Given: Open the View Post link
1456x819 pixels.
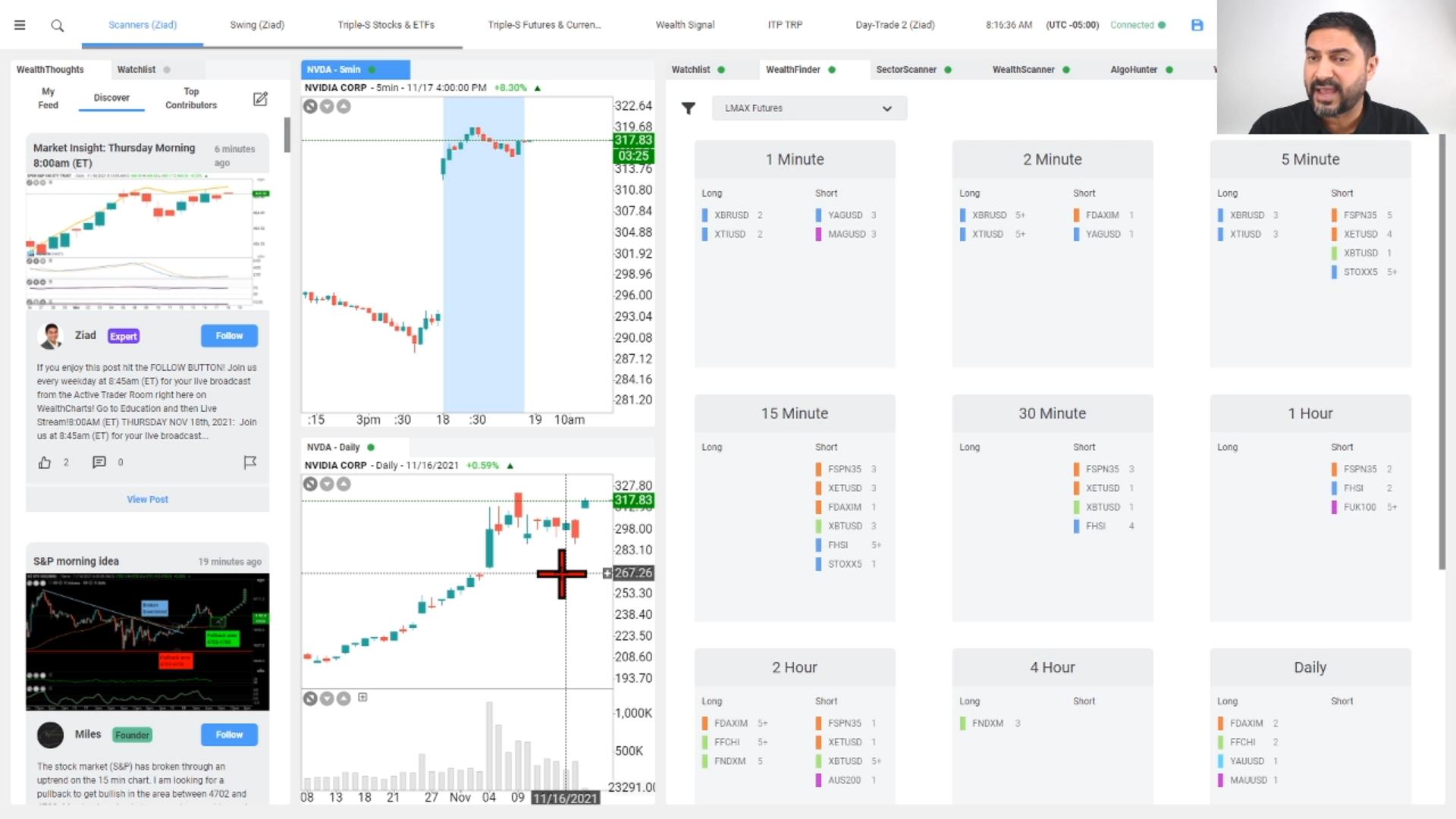Looking at the screenshot, I should [x=147, y=500].
